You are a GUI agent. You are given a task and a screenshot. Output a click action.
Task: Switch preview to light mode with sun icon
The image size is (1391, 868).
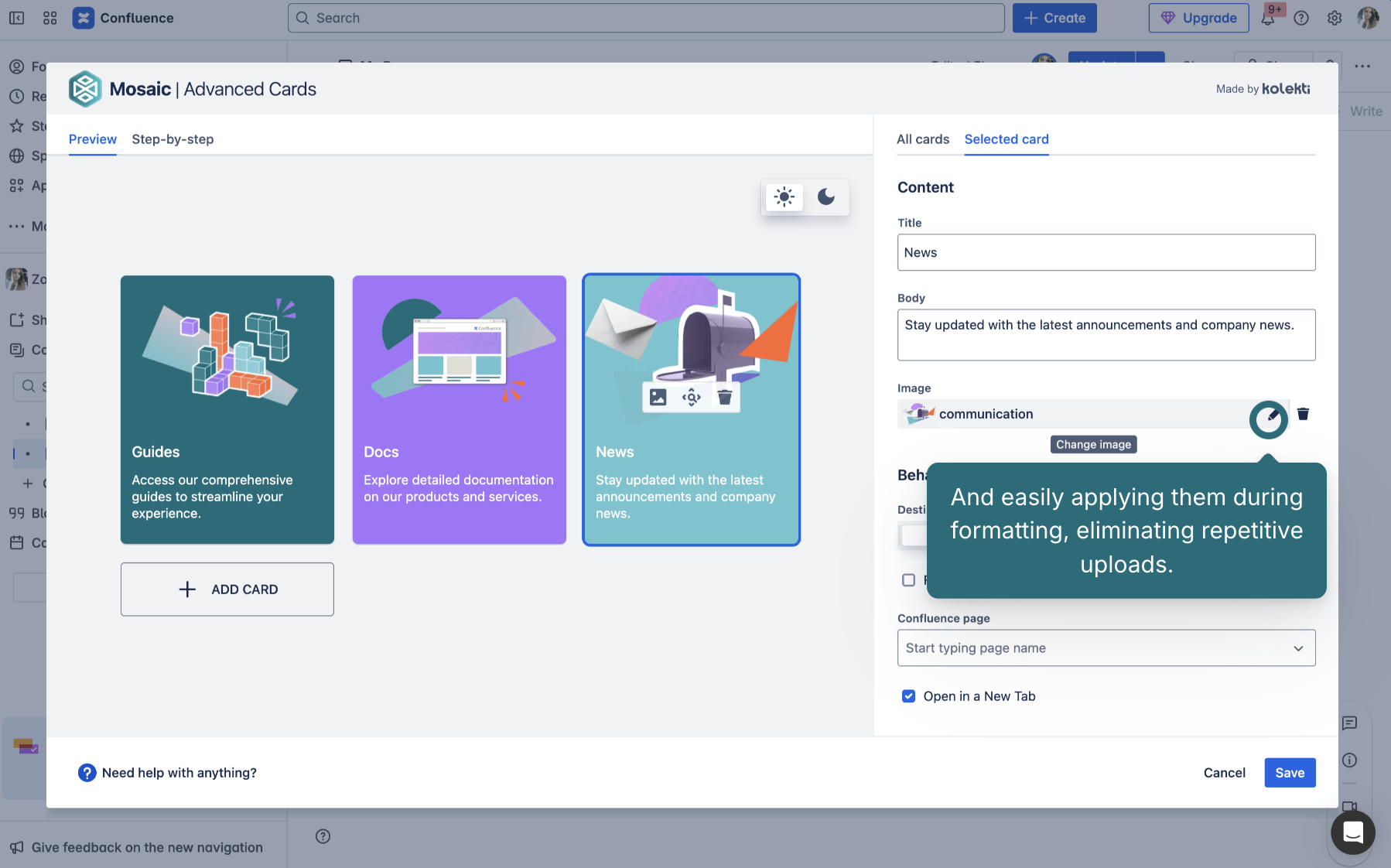point(784,197)
